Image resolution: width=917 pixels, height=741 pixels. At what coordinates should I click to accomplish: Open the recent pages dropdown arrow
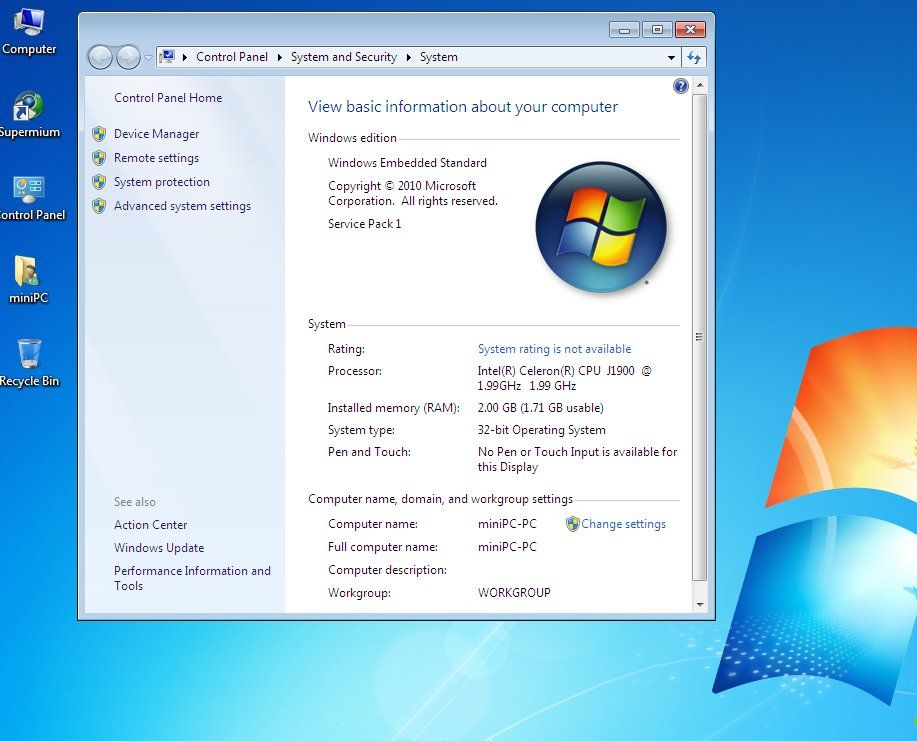148,57
